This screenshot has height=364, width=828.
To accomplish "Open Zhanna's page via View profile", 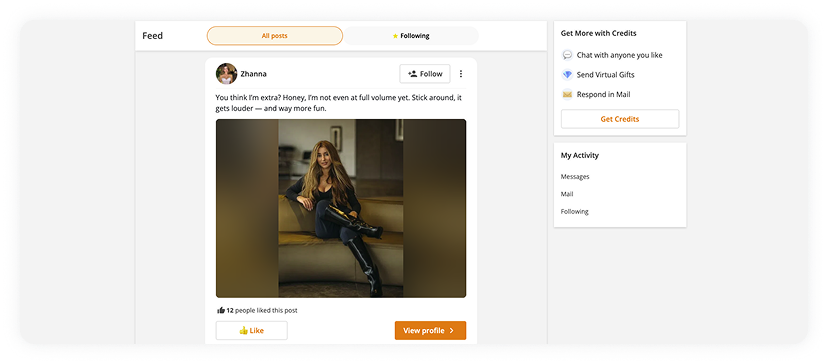I will tap(430, 331).
